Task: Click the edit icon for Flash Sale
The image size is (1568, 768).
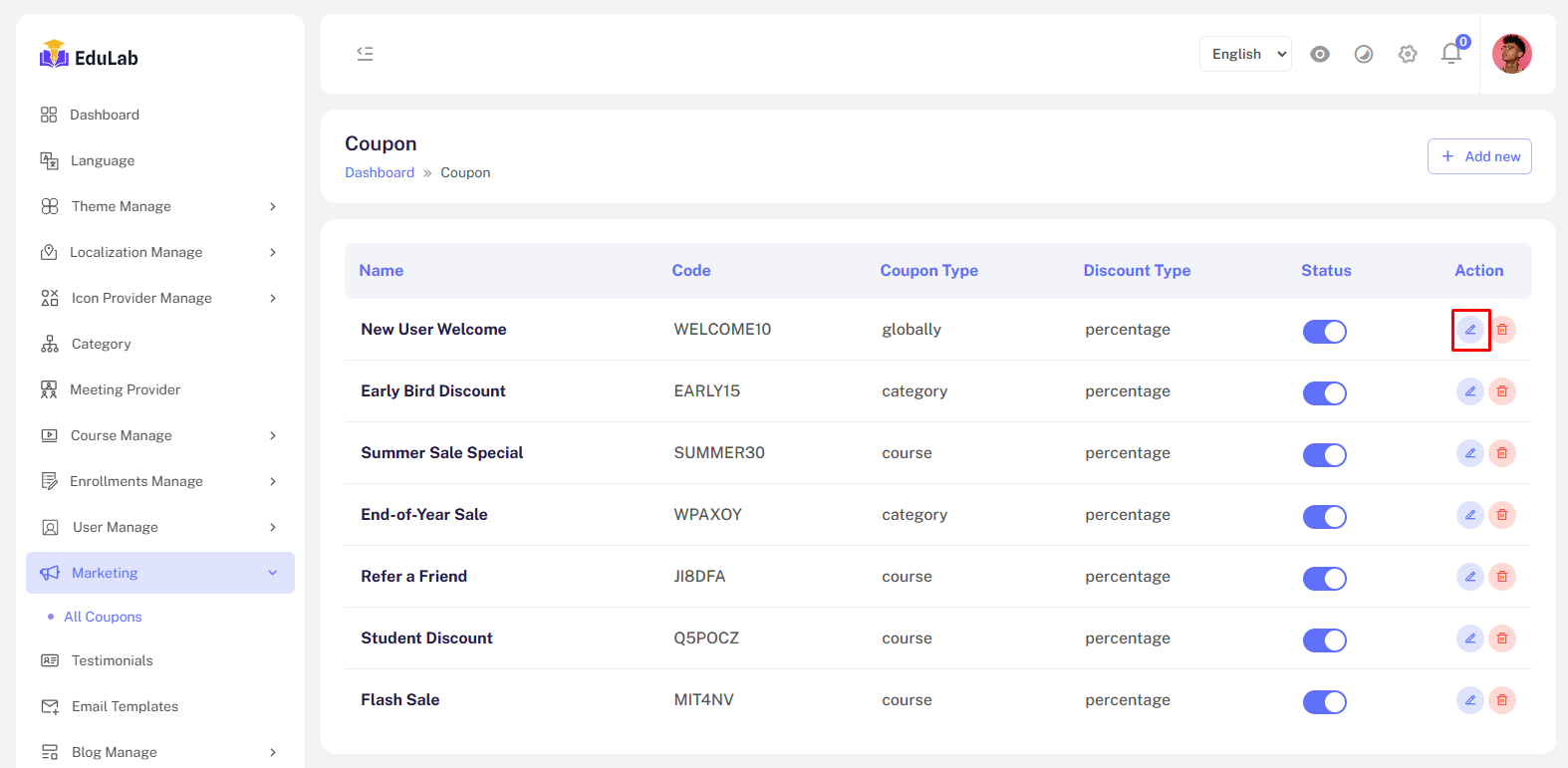Action: (1469, 700)
